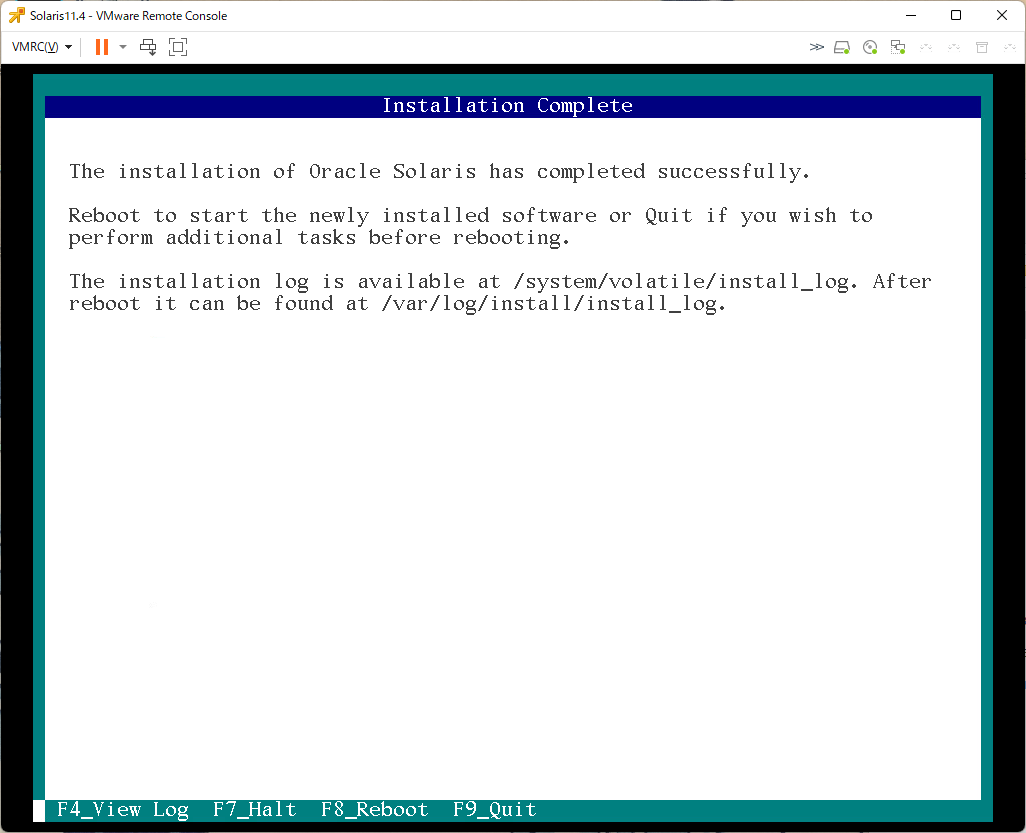Click the Installation Complete title bar
The height and width of the screenshot is (833, 1026).
(512, 106)
